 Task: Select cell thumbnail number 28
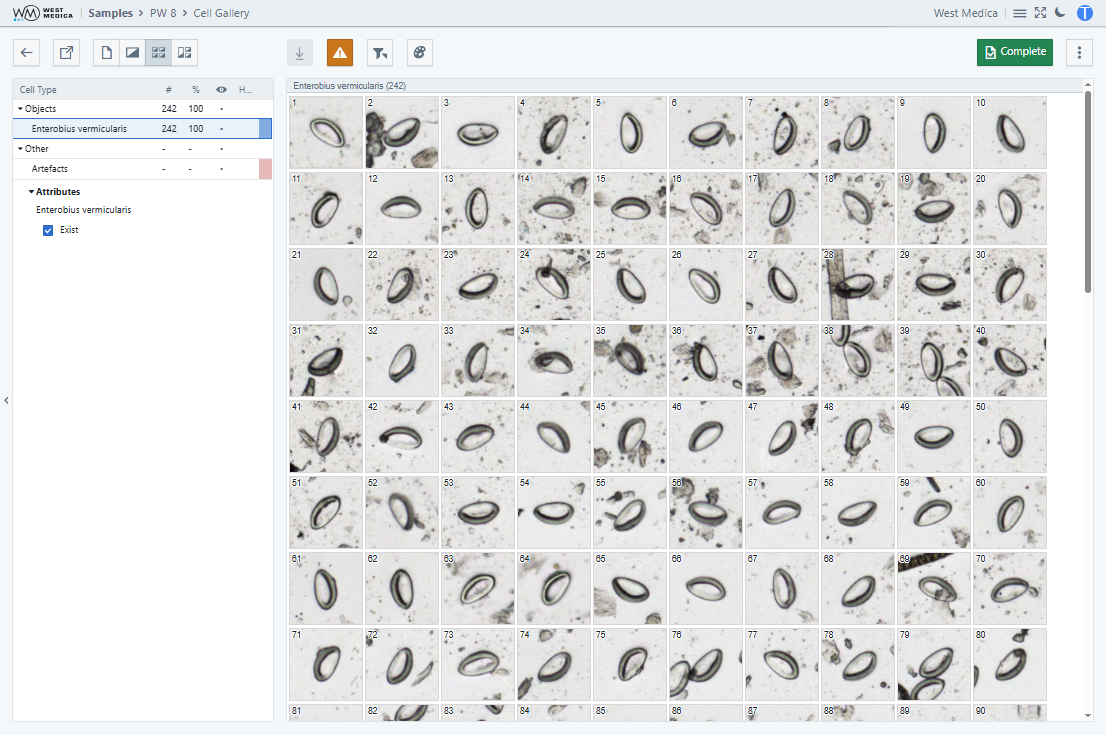858,284
